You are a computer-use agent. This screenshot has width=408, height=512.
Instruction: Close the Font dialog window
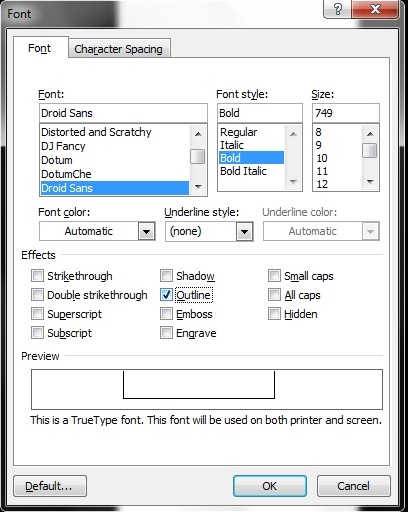[375, 9]
